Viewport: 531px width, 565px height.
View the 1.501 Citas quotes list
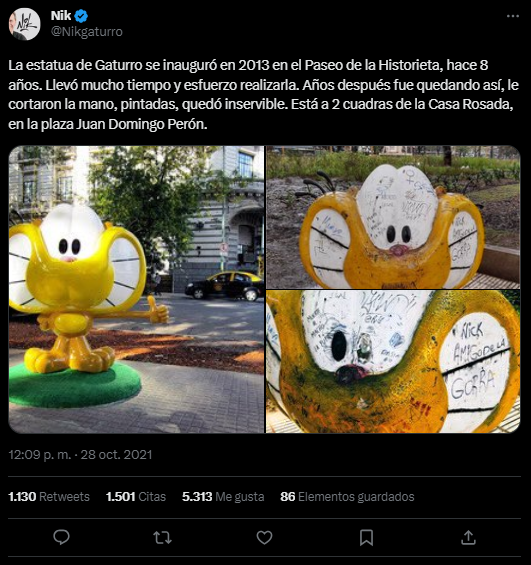tap(136, 497)
